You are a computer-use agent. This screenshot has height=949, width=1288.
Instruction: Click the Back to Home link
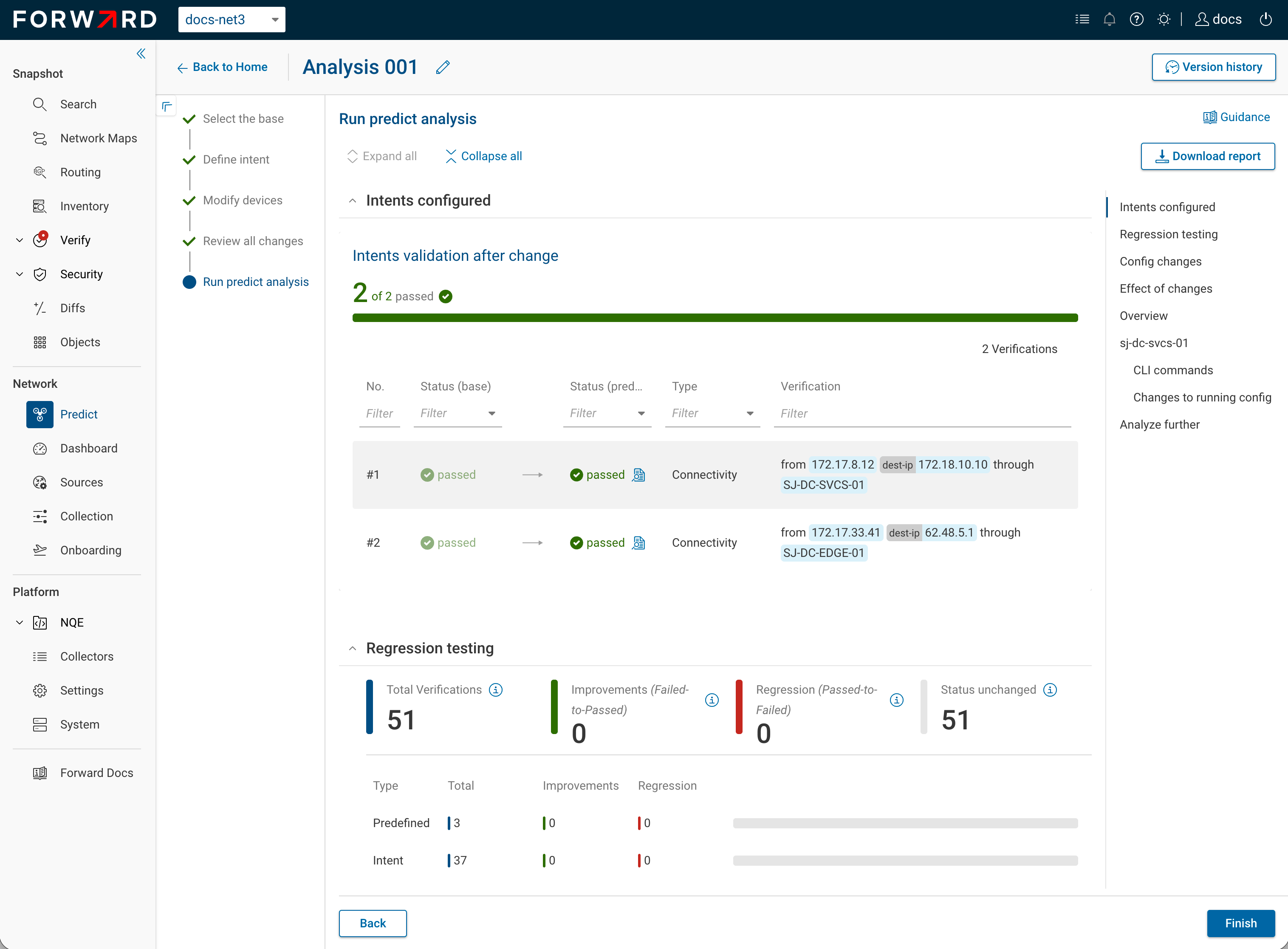222,67
